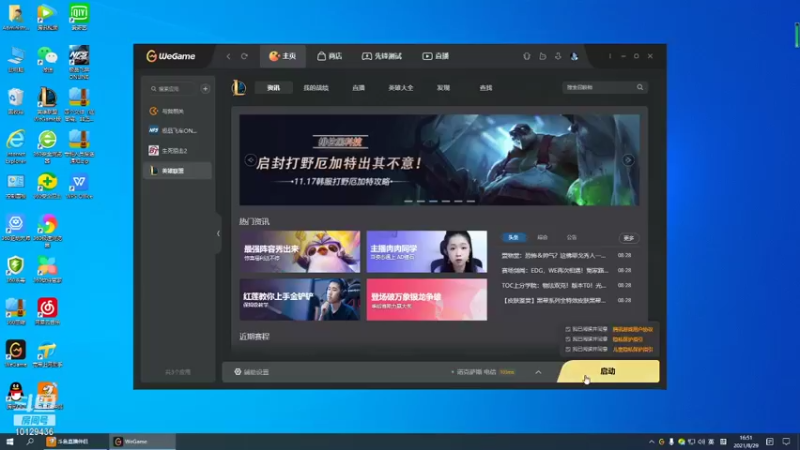The height and width of the screenshot is (450, 800).
Task: Open the second orange privacy protection link
Action: tap(628, 339)
